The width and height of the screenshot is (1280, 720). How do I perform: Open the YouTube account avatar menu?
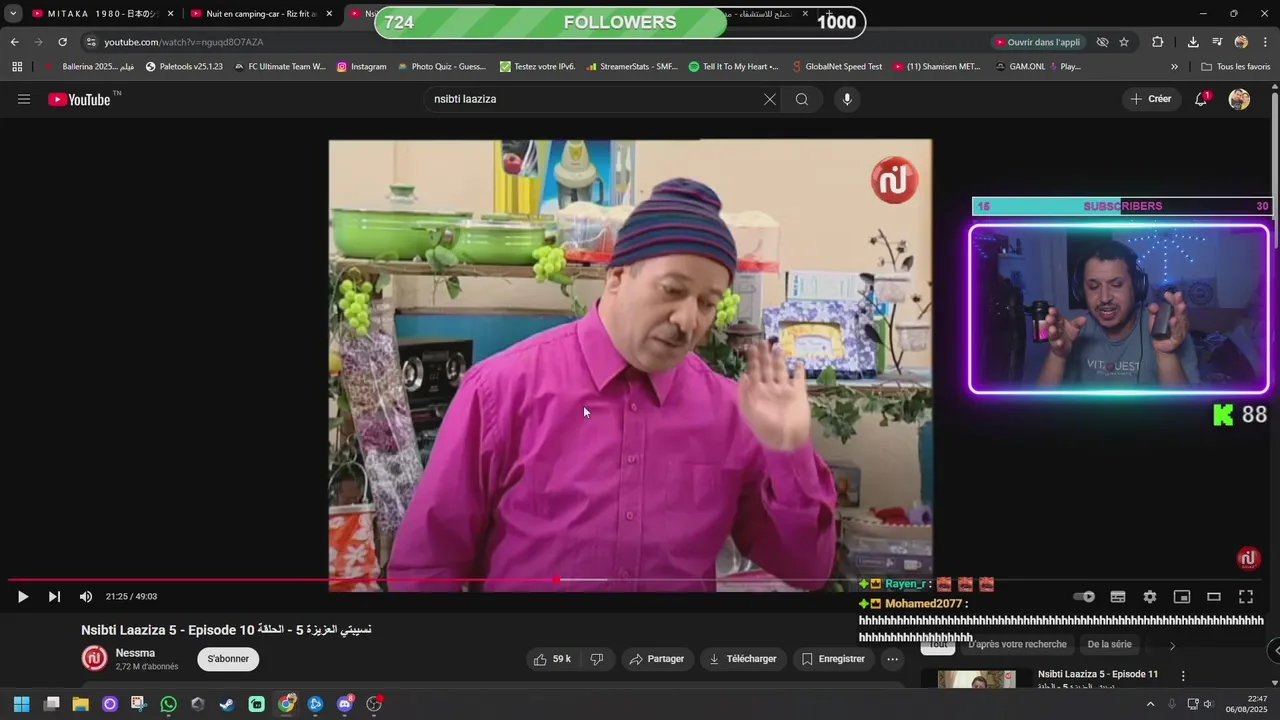pos(1239,99)
